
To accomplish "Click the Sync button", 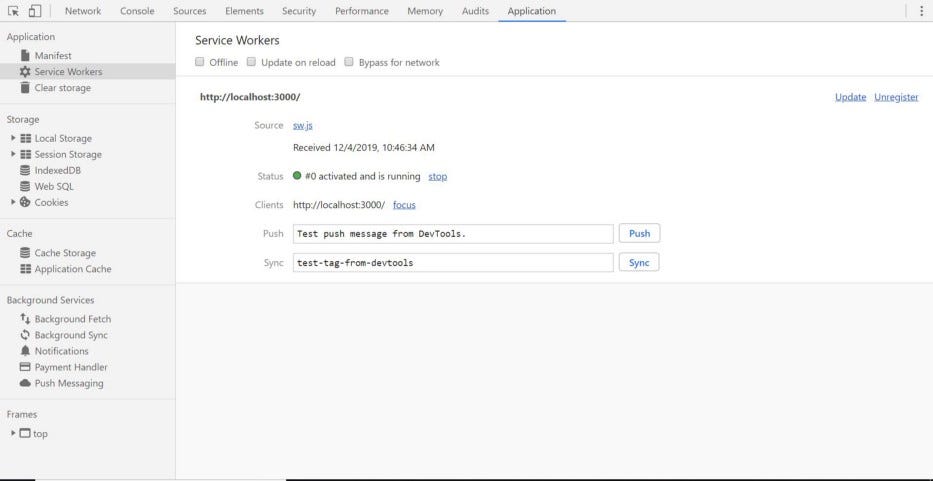I will [x=639, y=263].
